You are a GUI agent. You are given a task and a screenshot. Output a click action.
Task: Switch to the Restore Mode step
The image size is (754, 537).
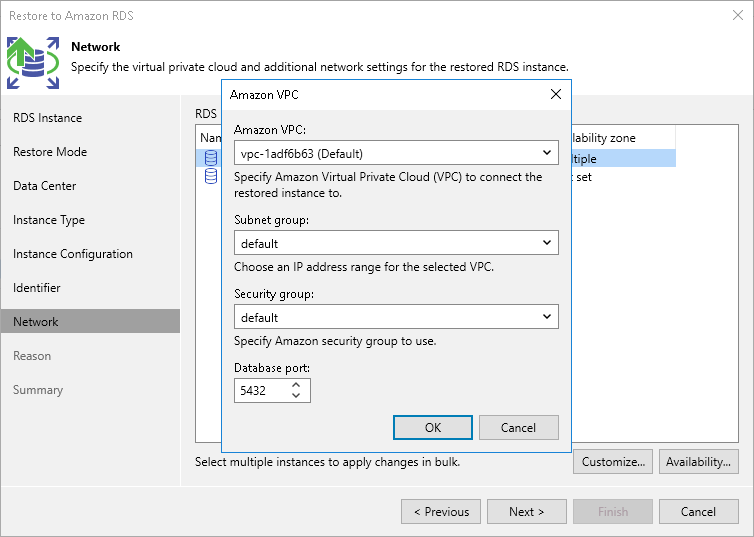point(50,152)
